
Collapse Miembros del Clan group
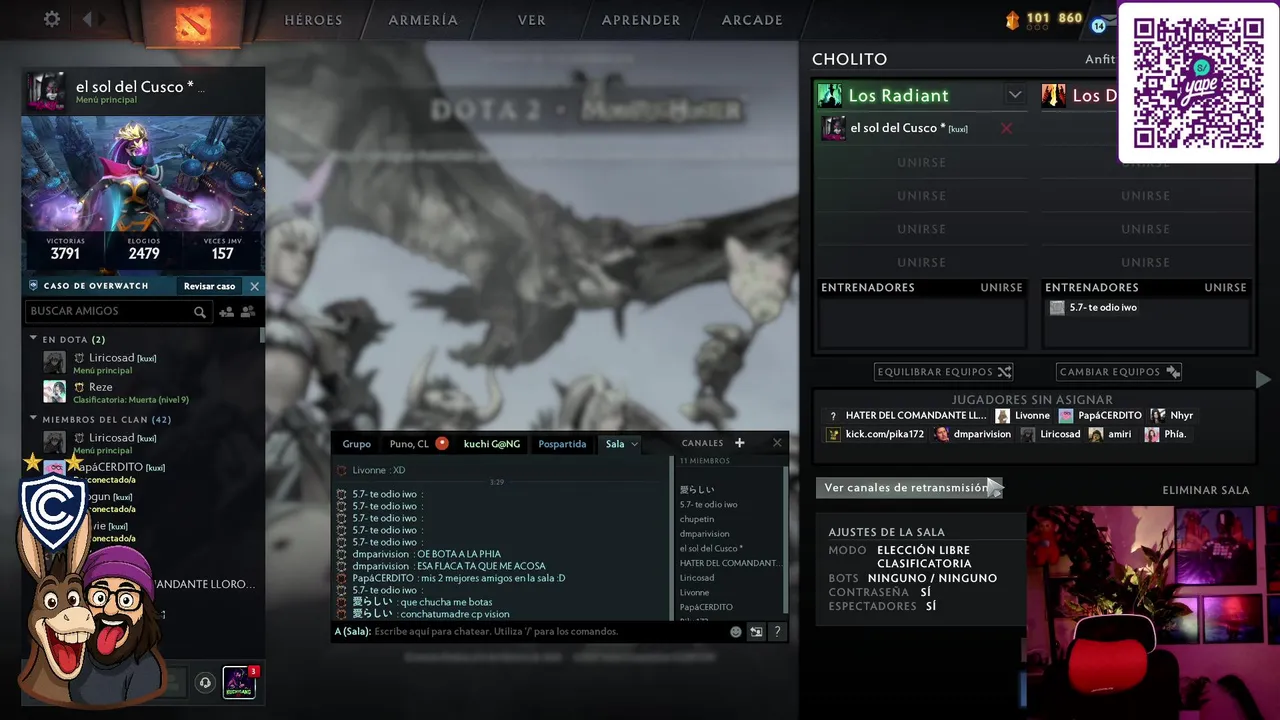[33, 419]
